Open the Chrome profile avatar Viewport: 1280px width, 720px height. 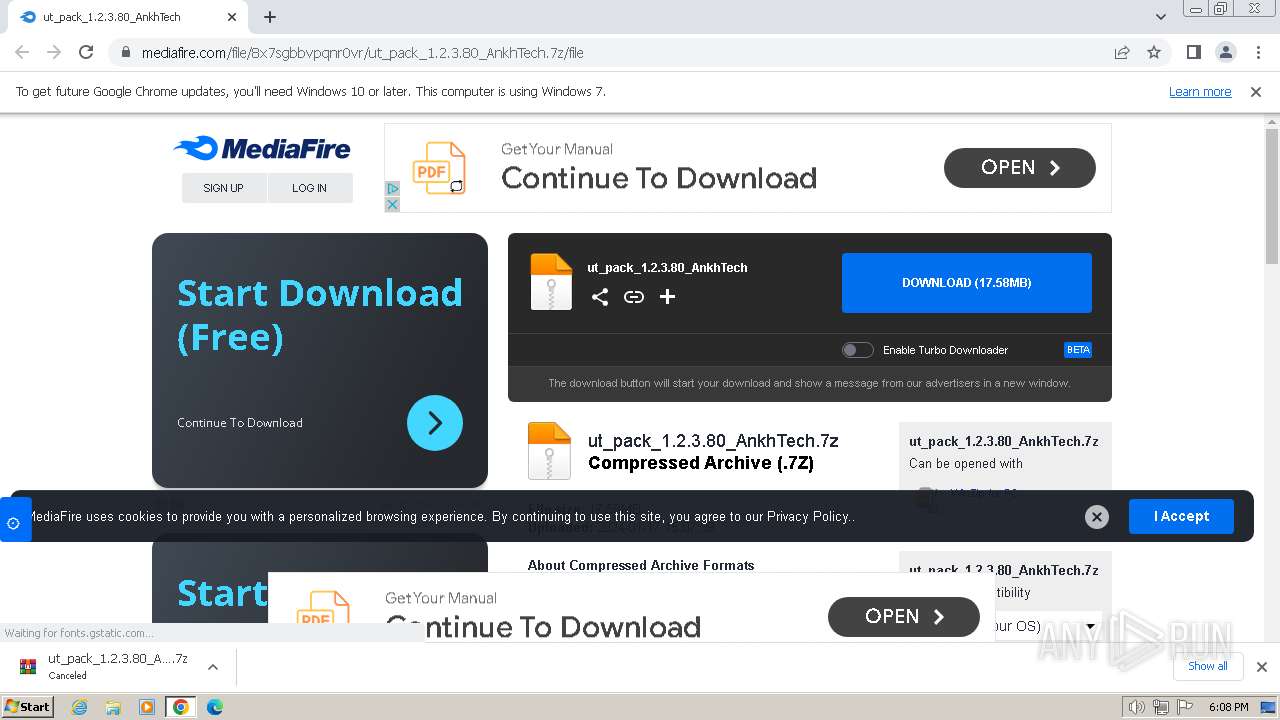pyautogui.click(x=1225, y=52)
